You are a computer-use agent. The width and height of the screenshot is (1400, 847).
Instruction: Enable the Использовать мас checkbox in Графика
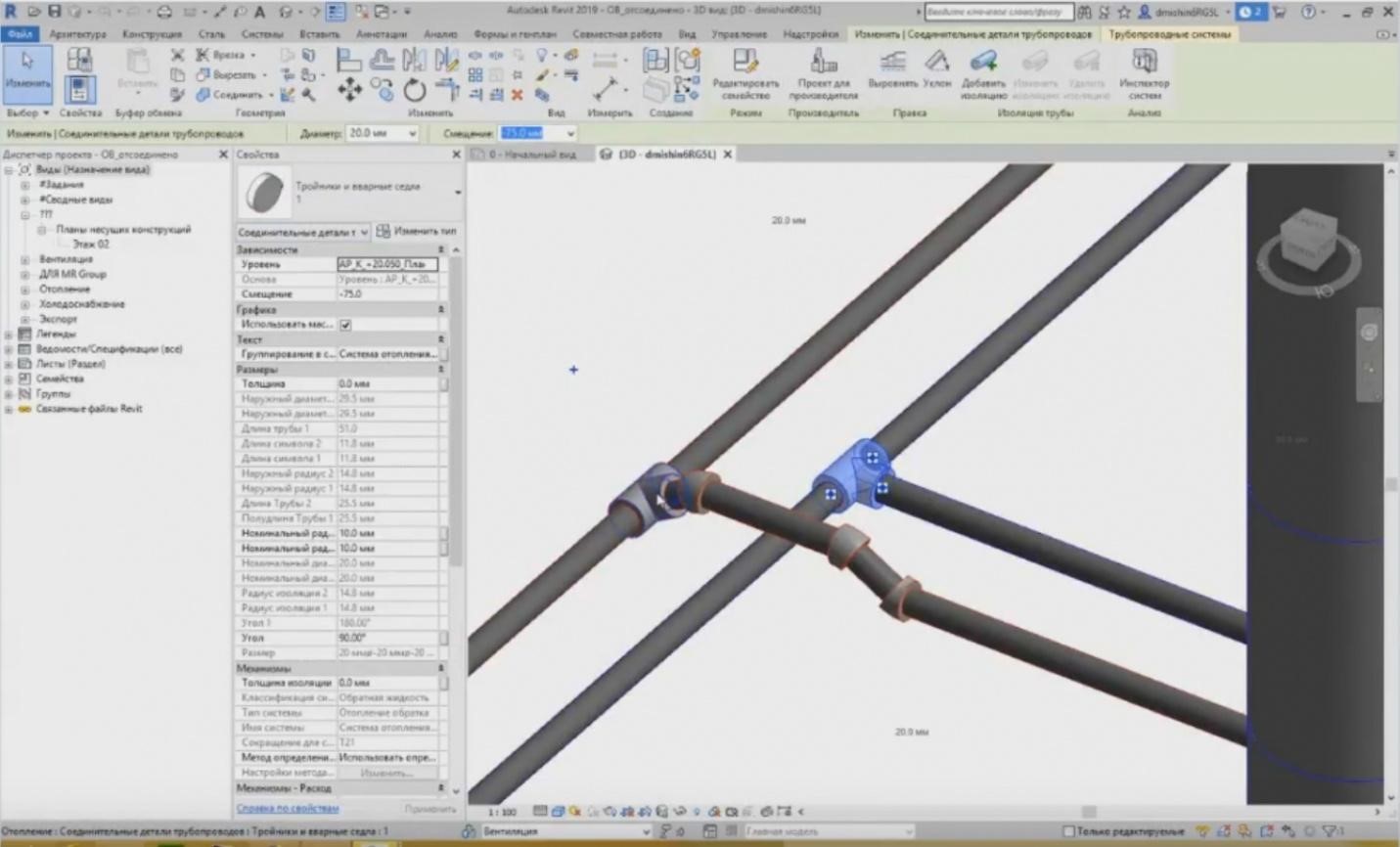344,324
